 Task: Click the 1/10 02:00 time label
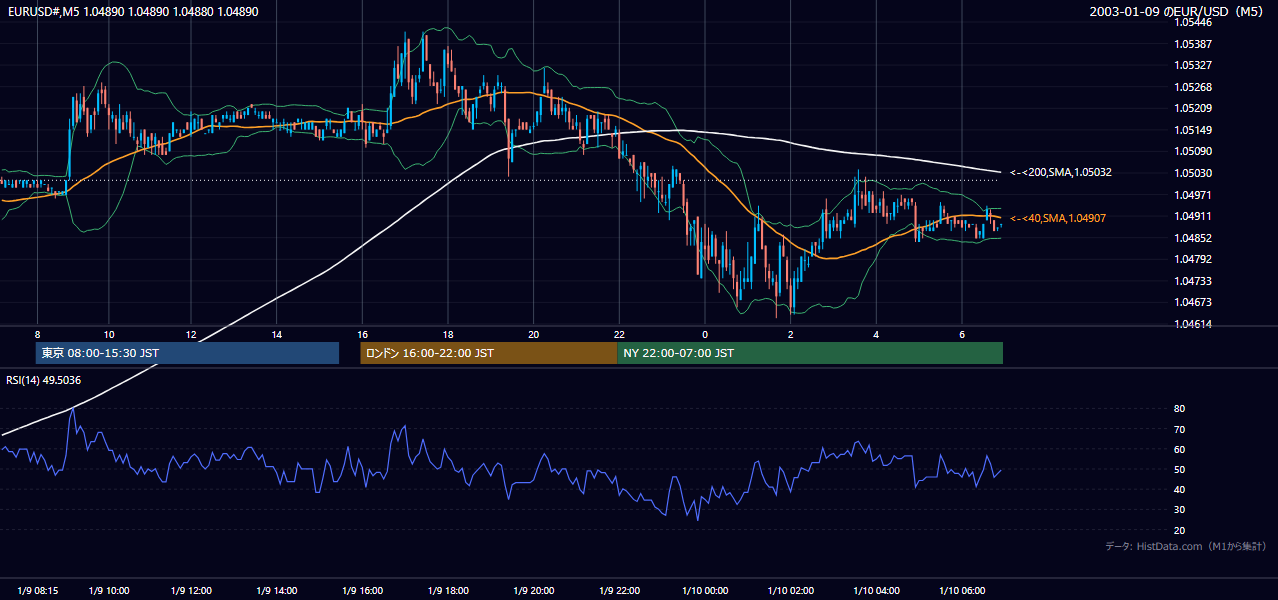[x=790, y=591]
